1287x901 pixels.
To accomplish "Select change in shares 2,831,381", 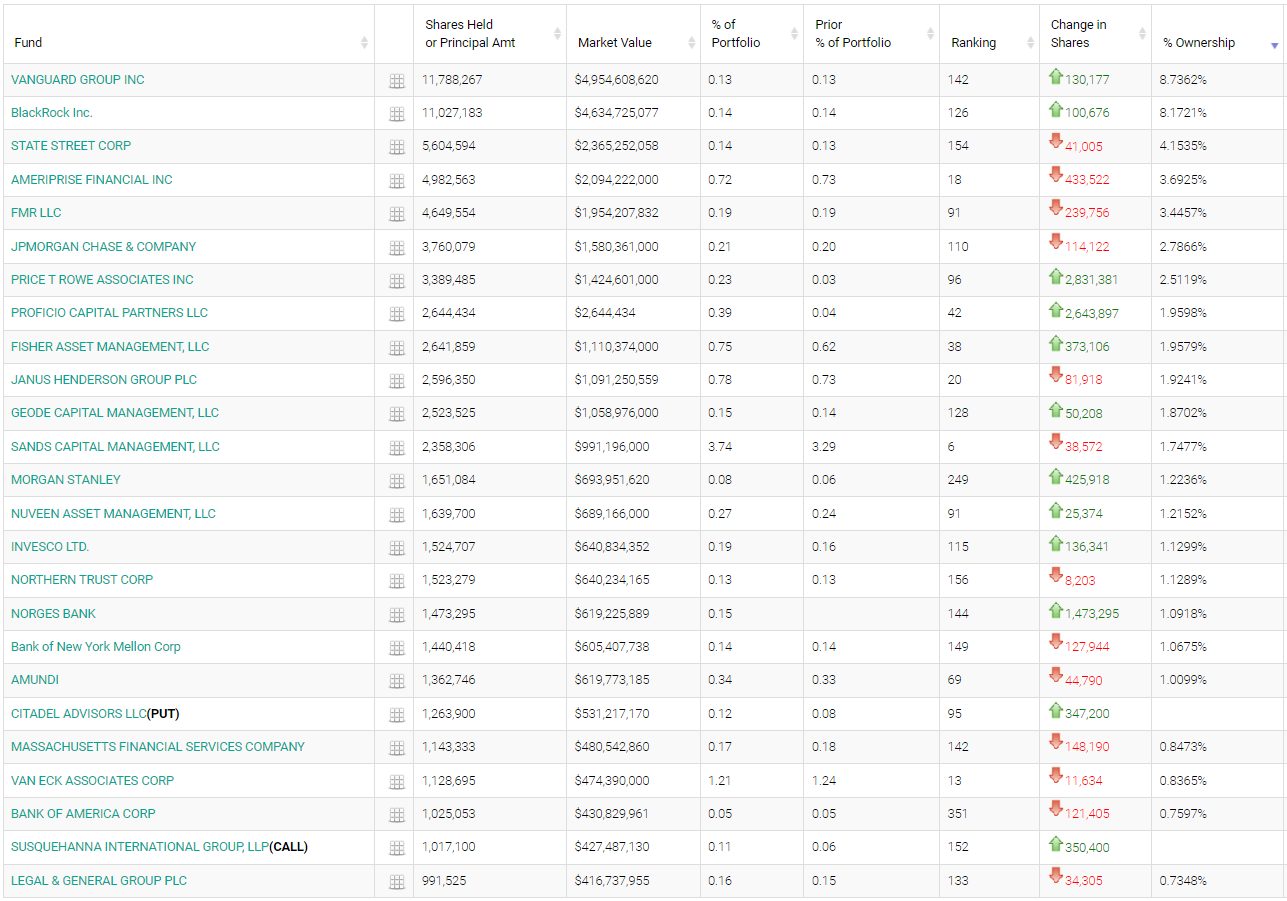I will coord(1091,280).
